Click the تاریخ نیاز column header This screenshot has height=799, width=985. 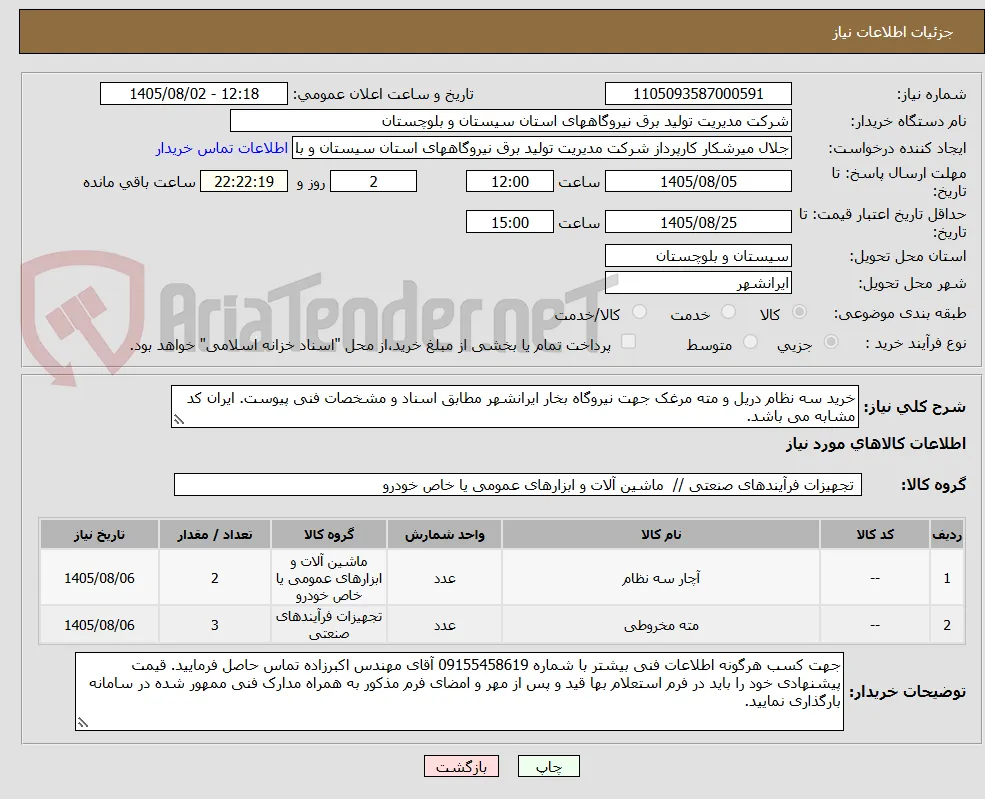click(x=99, y=535)
